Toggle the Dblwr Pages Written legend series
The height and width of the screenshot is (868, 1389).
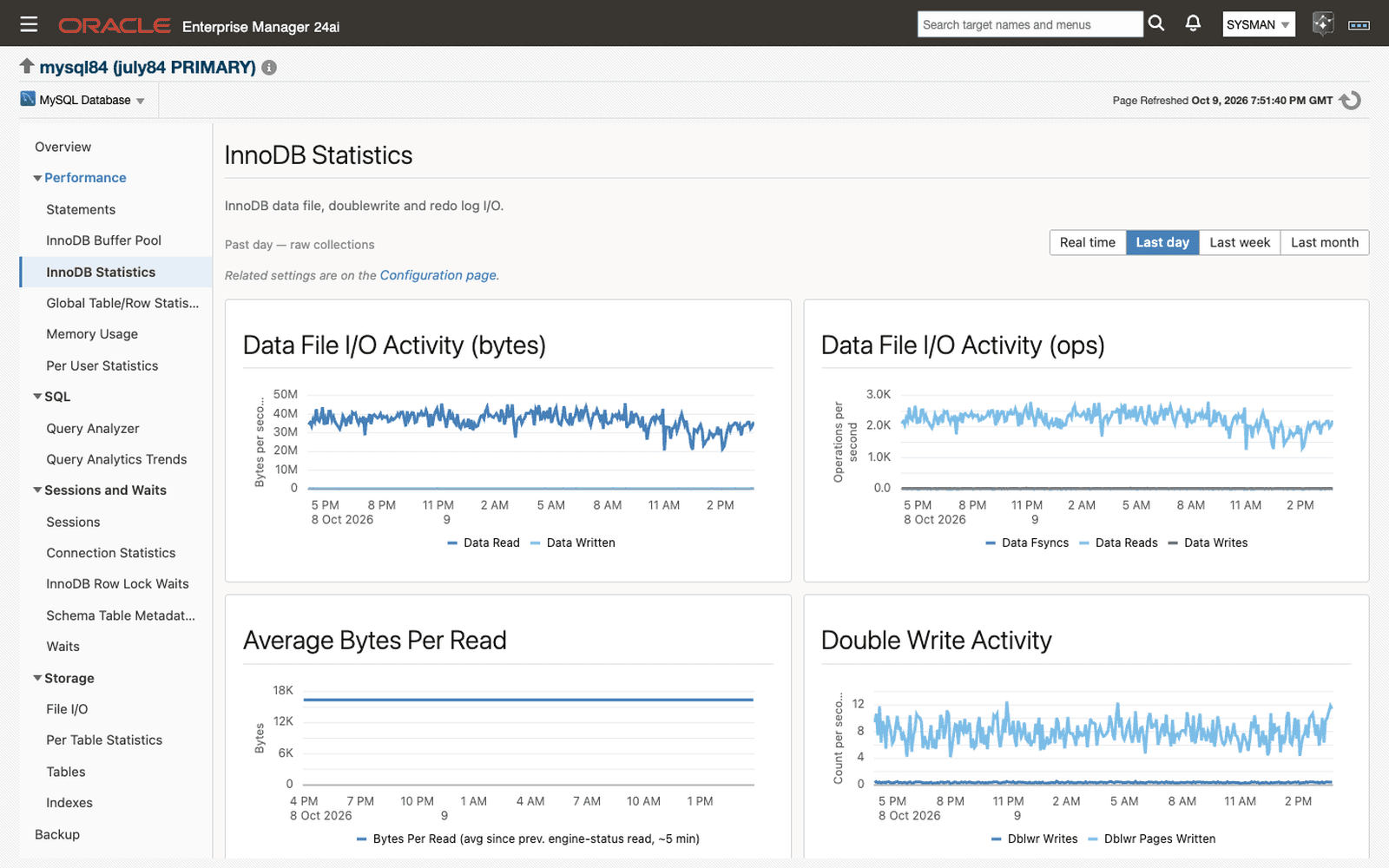pyautogui.click(x=1152, y=838)
